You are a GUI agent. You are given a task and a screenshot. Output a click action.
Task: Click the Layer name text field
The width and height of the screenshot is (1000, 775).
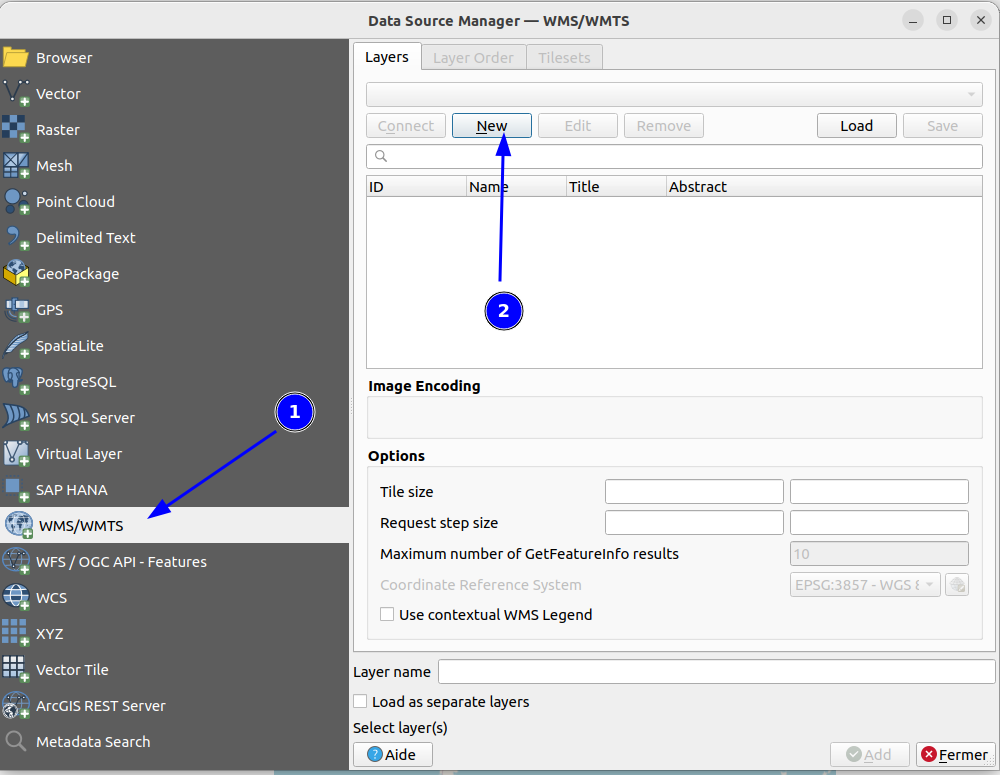717,672
